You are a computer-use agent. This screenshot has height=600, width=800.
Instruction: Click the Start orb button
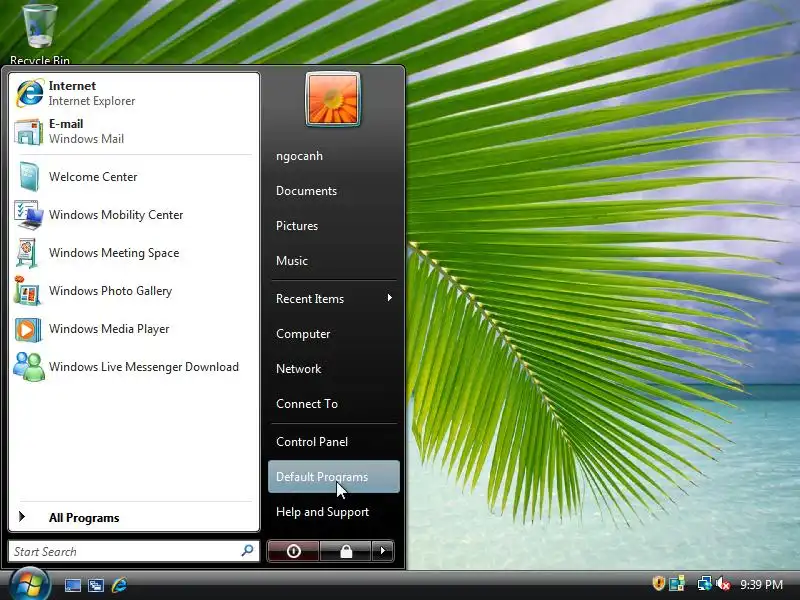tap(30, 585)
